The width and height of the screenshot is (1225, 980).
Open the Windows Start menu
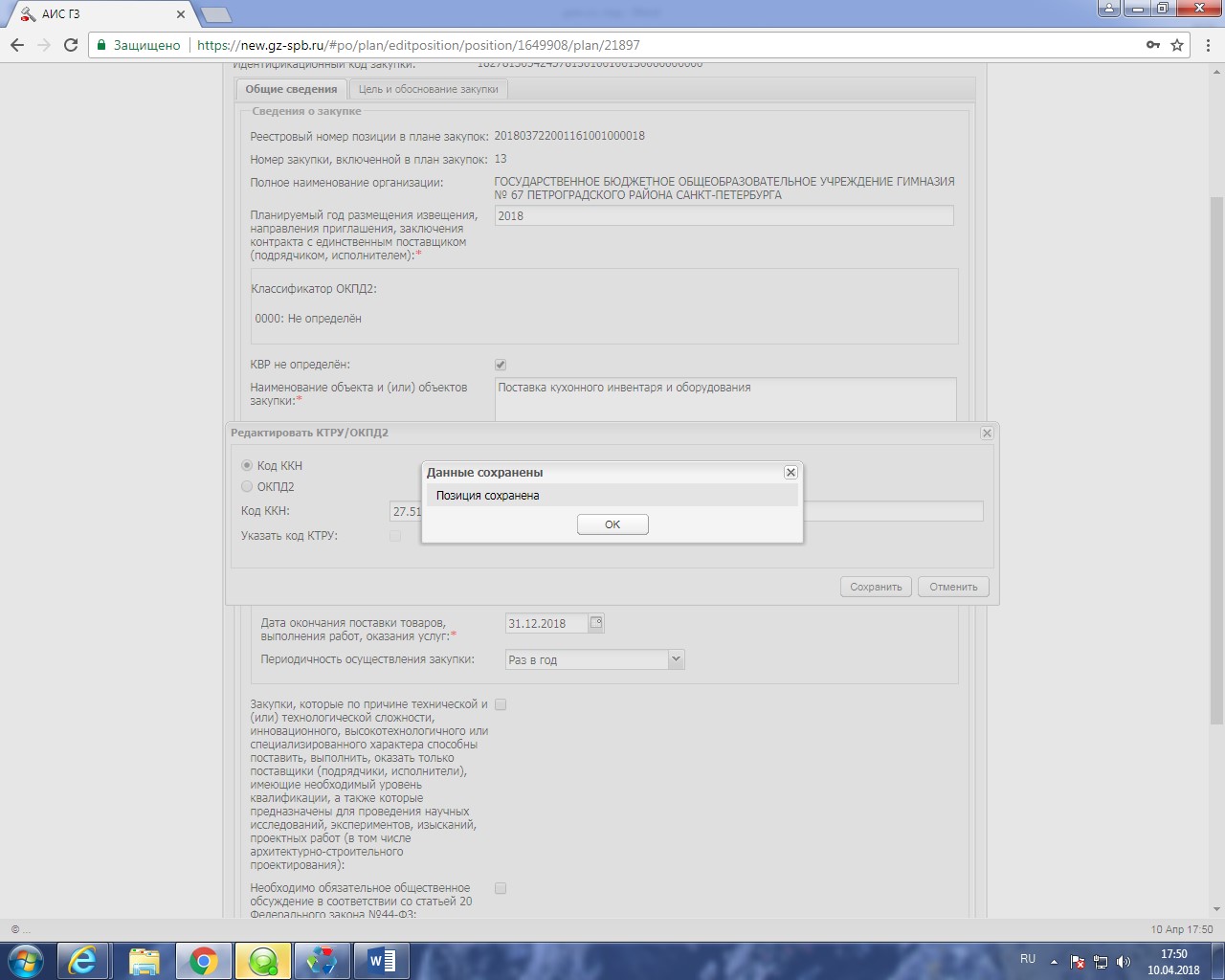tap(26, 961)
